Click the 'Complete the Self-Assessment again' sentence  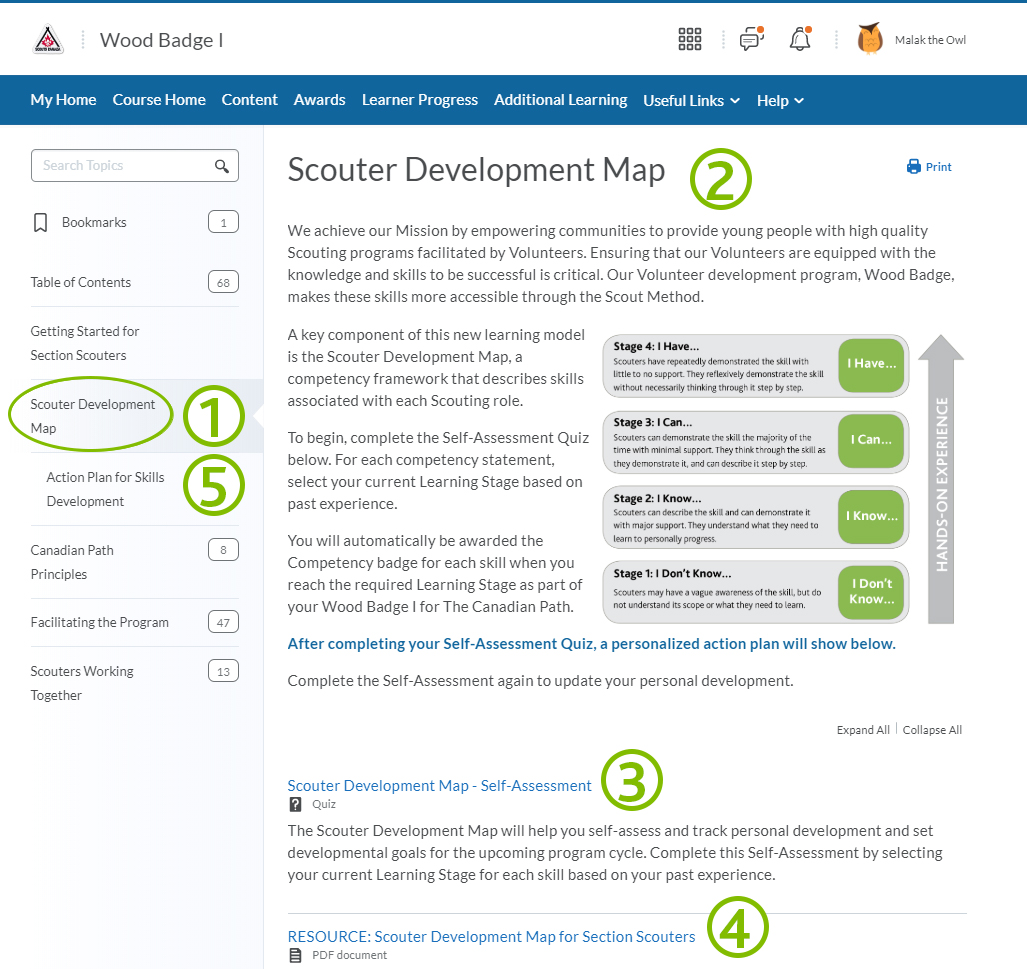(540, 681)
